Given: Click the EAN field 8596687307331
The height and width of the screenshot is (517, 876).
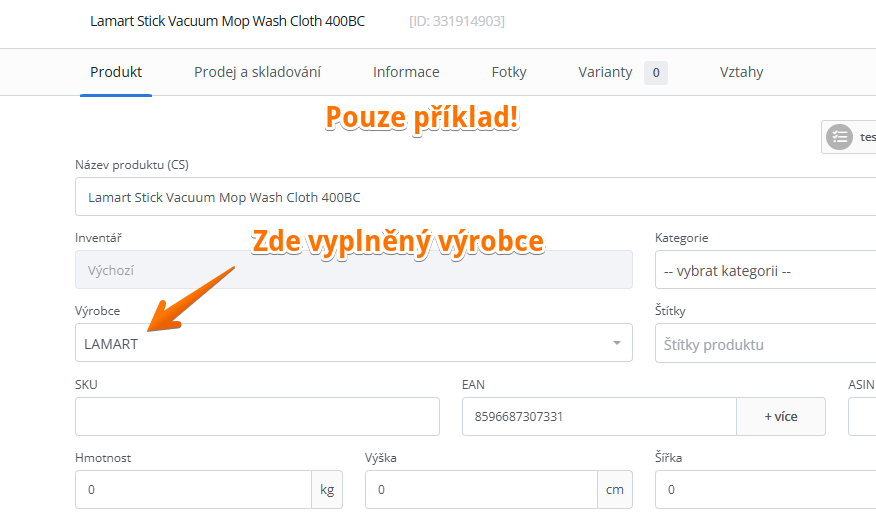Looking at the screenshot, I should point(599,416).
